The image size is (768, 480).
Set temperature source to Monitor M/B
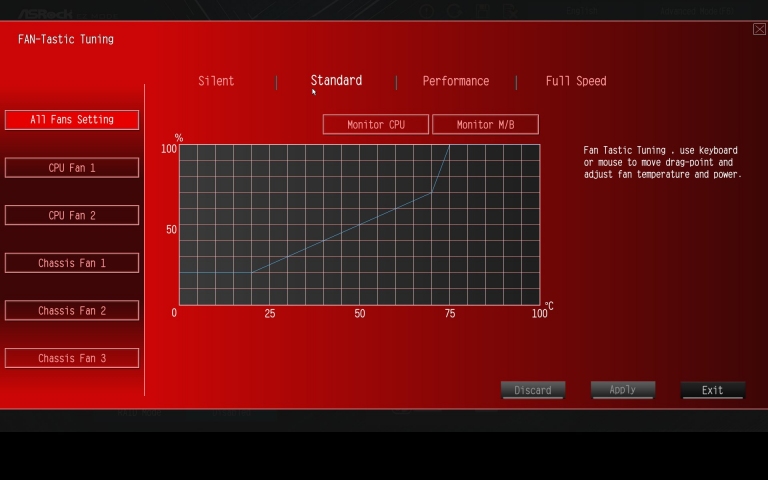pos(485,124)
